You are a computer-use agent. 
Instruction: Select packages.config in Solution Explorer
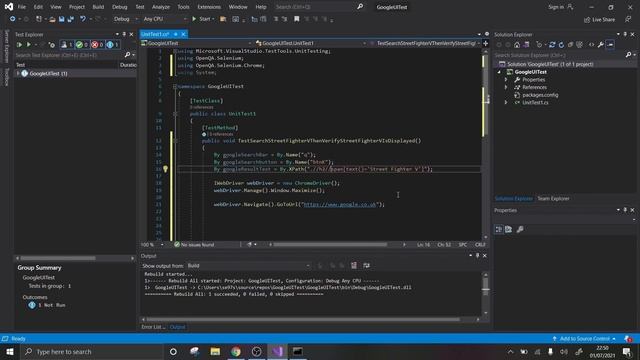coord(540,95)
